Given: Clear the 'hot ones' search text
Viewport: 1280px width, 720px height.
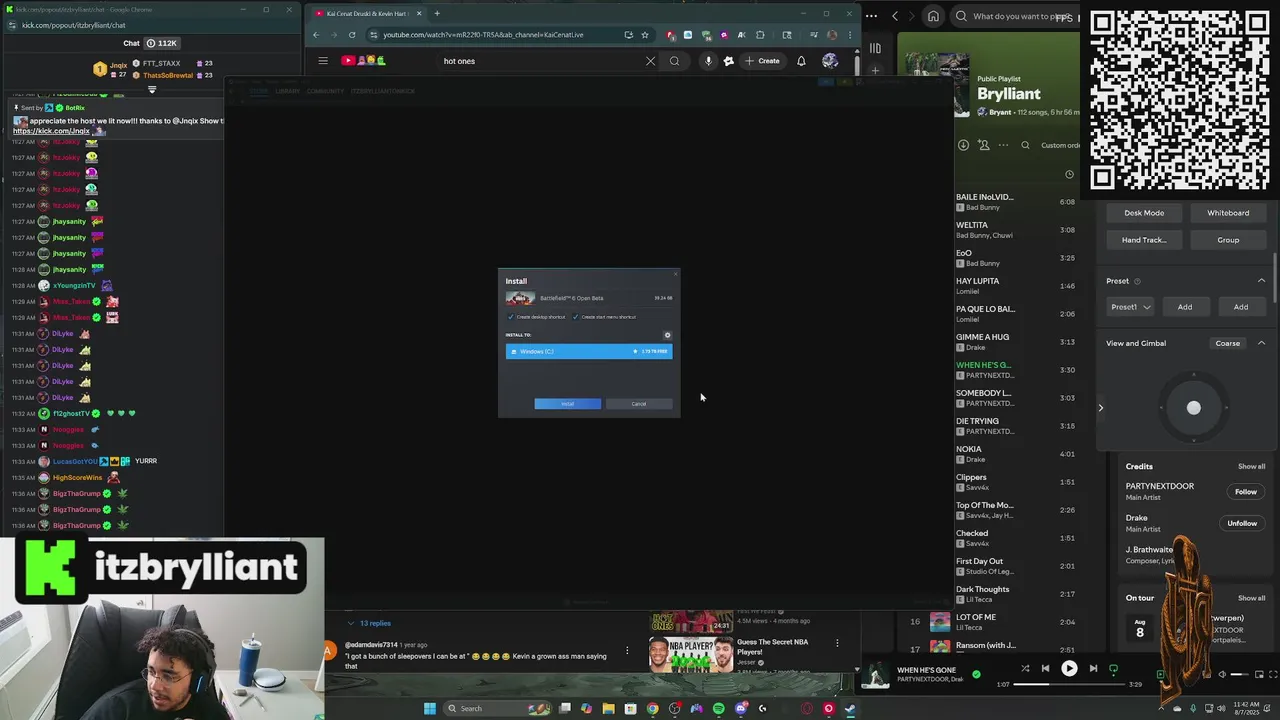Looking at the screenshot, I should pos(650,61).
